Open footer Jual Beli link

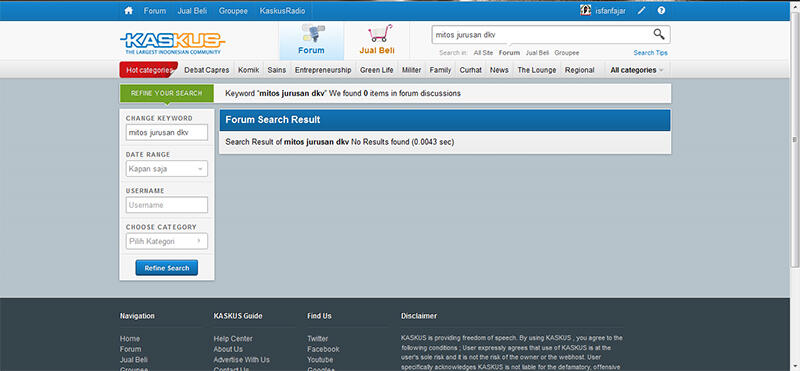click(134, 360)
